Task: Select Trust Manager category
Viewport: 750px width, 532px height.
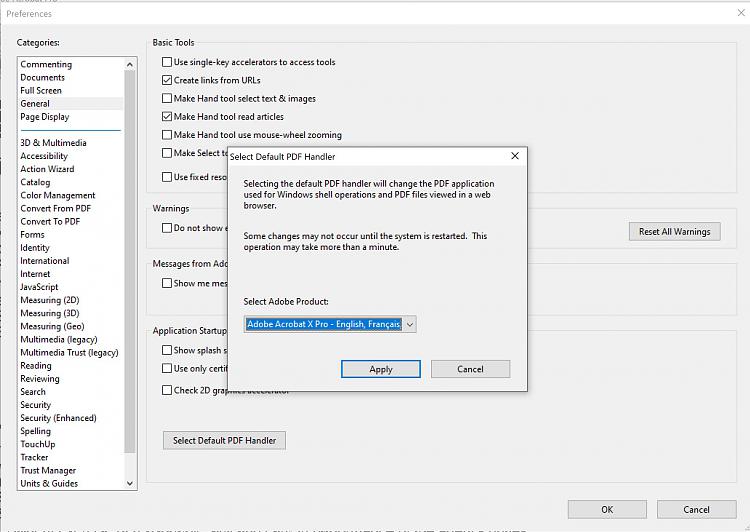Action: [48, 471]
